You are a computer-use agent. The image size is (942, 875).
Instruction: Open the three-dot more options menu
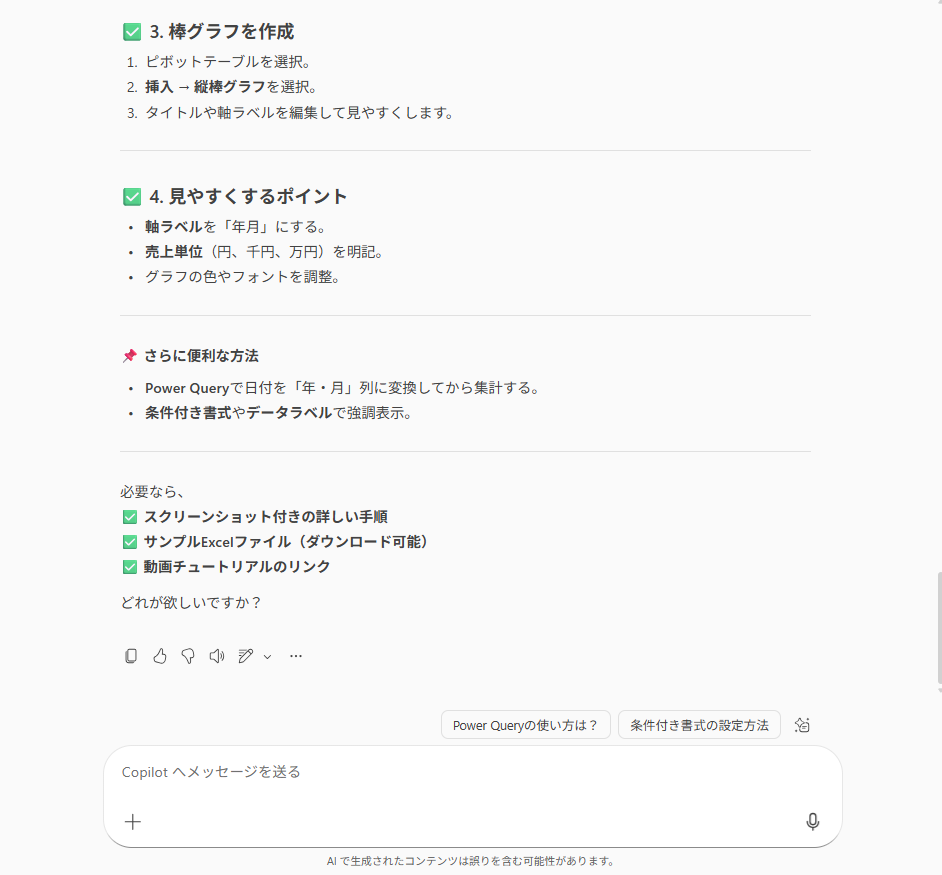[296, 656]
